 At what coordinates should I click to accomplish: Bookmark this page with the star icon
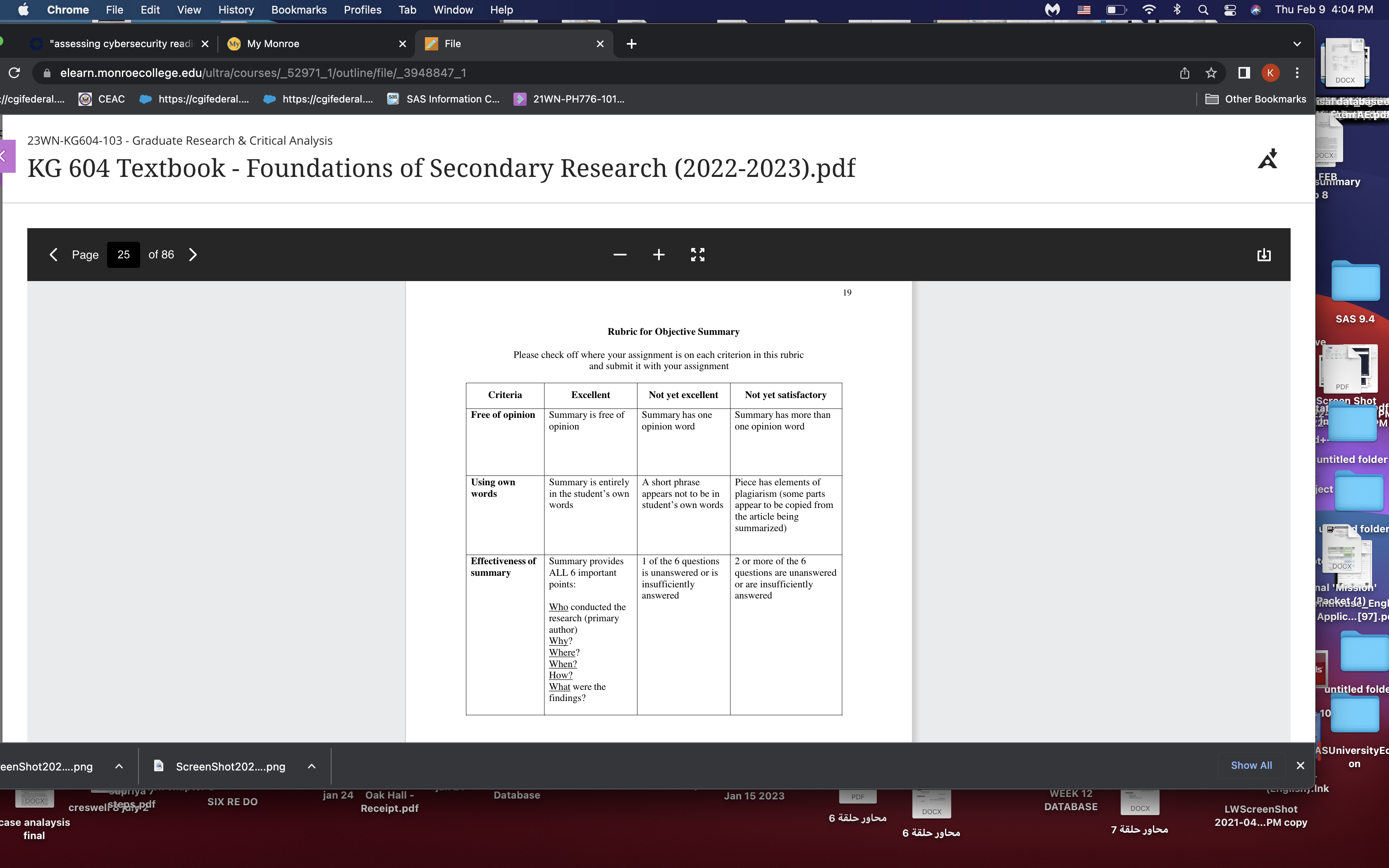[x=1210, y=73]
